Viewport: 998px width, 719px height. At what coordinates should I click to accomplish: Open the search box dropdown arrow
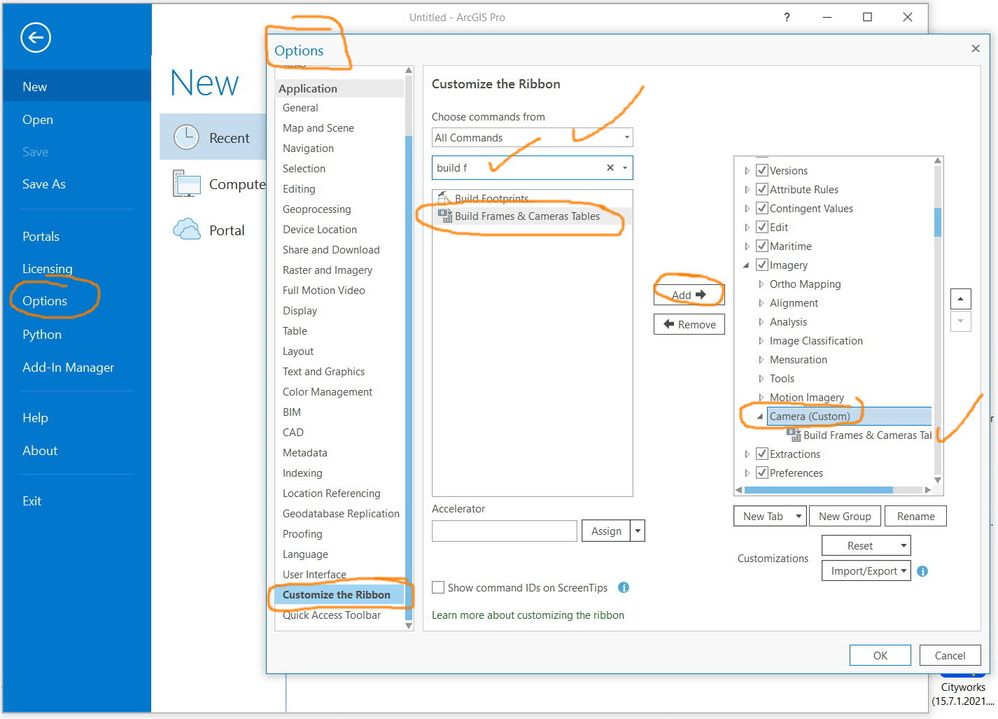pyautogui.click(x=625, y=168)
